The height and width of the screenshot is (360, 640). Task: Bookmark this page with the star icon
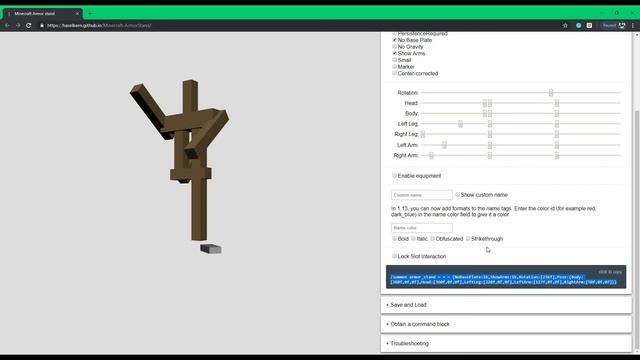pos(565,25)
